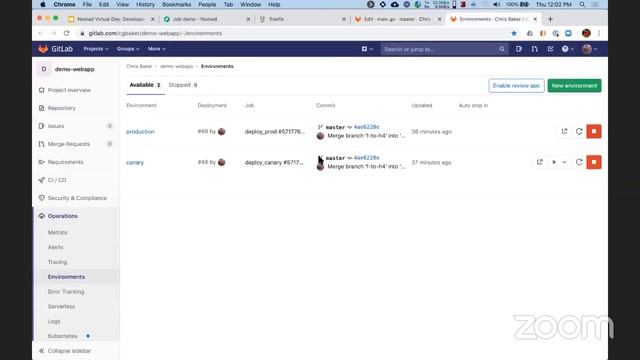Open the canary environment link
Viewport: 640px width, 360px height.
click(x=135, y=162)
